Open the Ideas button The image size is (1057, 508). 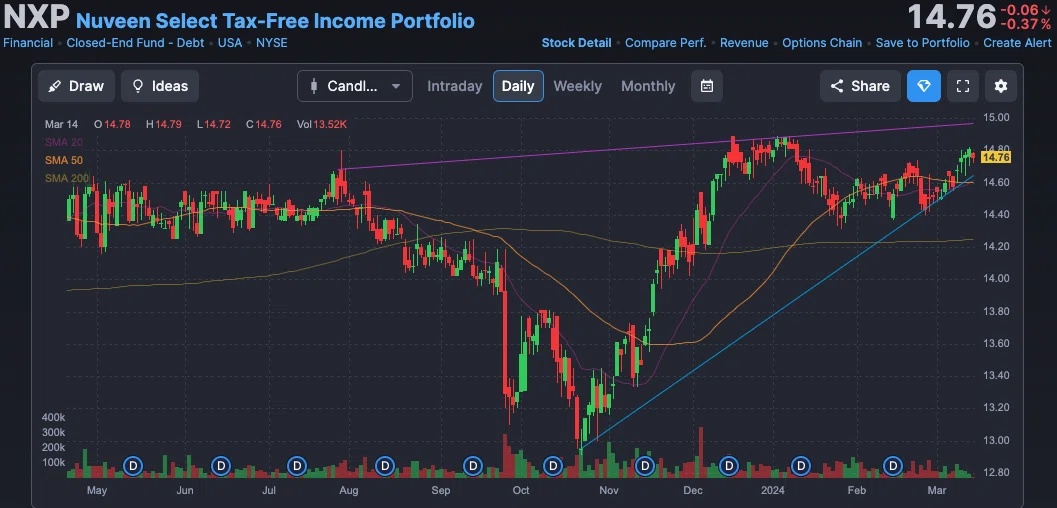(x=160, y=86)
